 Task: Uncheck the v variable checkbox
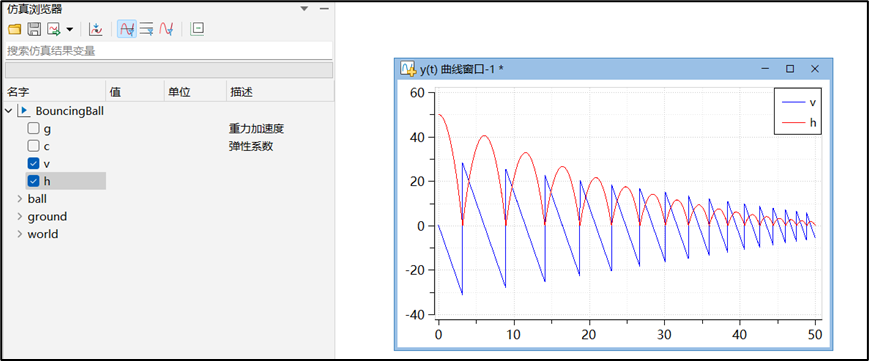tap(33, 164)
